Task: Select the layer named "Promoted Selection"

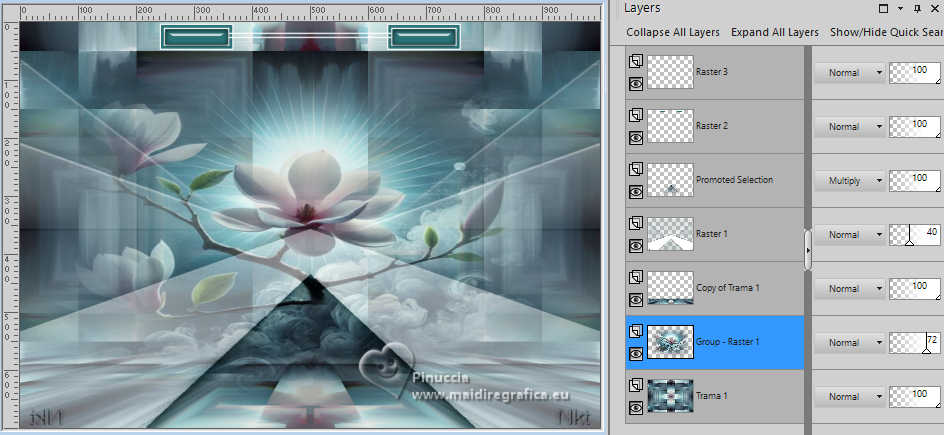Action: click(x=734, y=180)
